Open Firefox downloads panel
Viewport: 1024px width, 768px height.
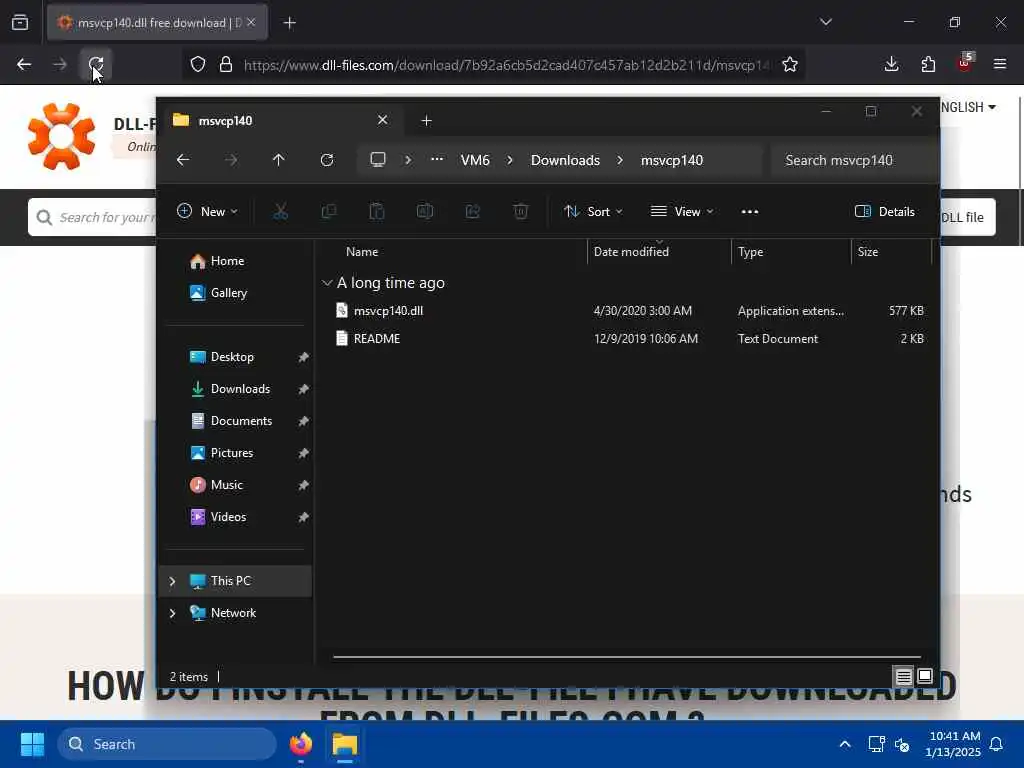pyautogui.click(x=891, y=64)
